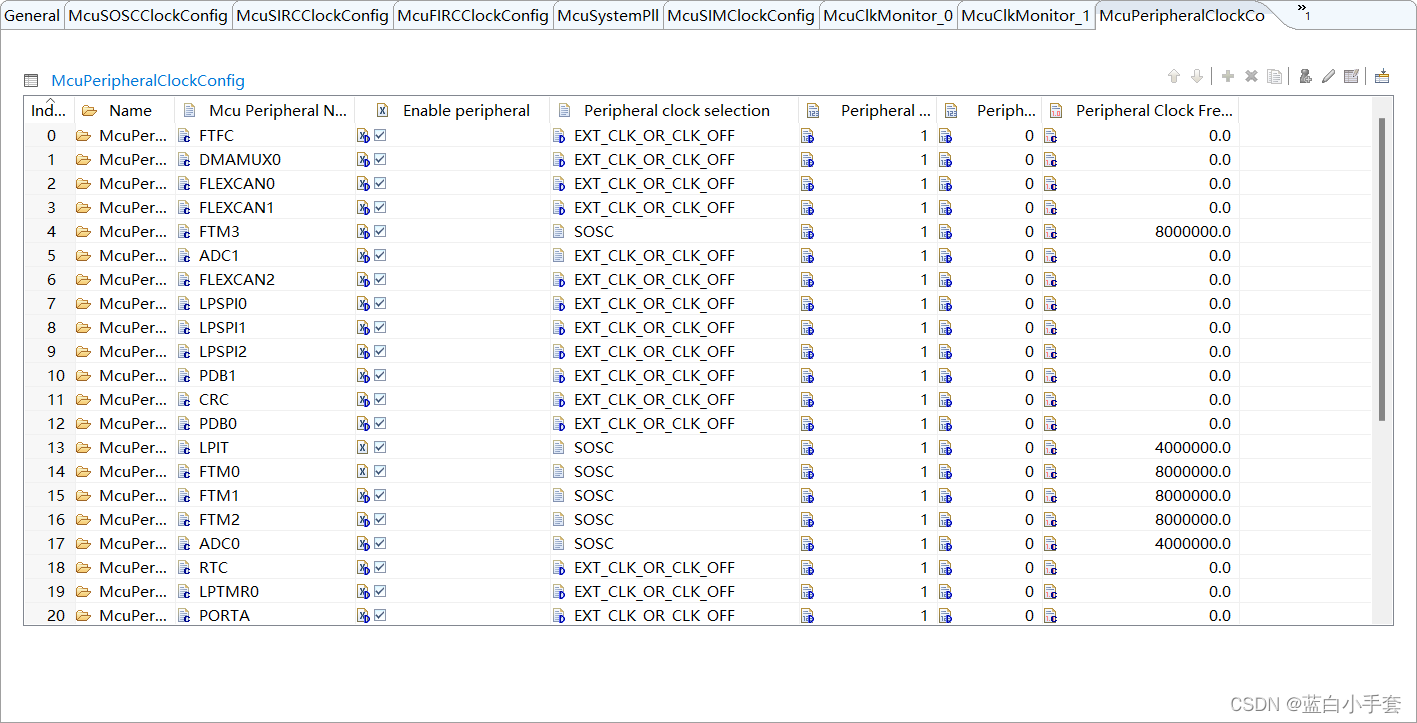
Task: Click the document icon beside FLEXCAN2
Action: 184,280
